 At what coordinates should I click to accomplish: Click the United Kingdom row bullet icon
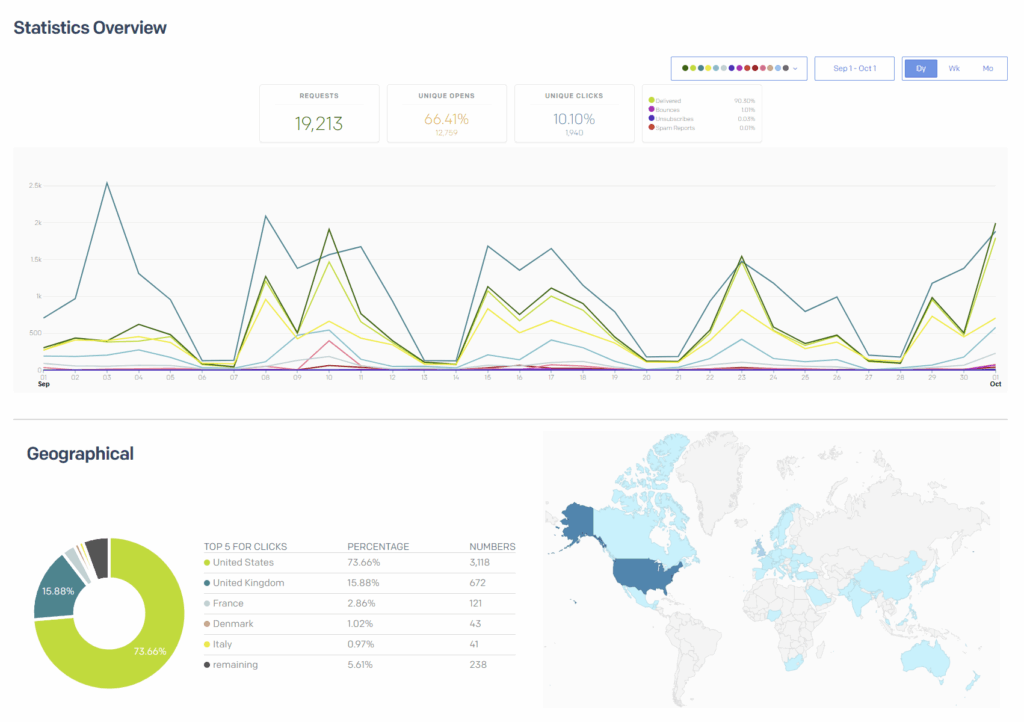207,583
